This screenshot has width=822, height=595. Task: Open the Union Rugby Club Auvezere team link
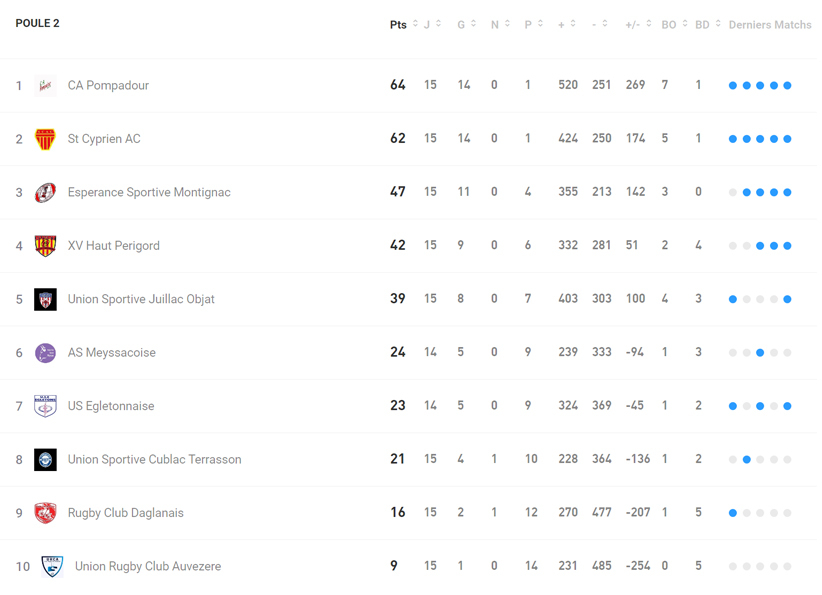click(x=148, y=567)
